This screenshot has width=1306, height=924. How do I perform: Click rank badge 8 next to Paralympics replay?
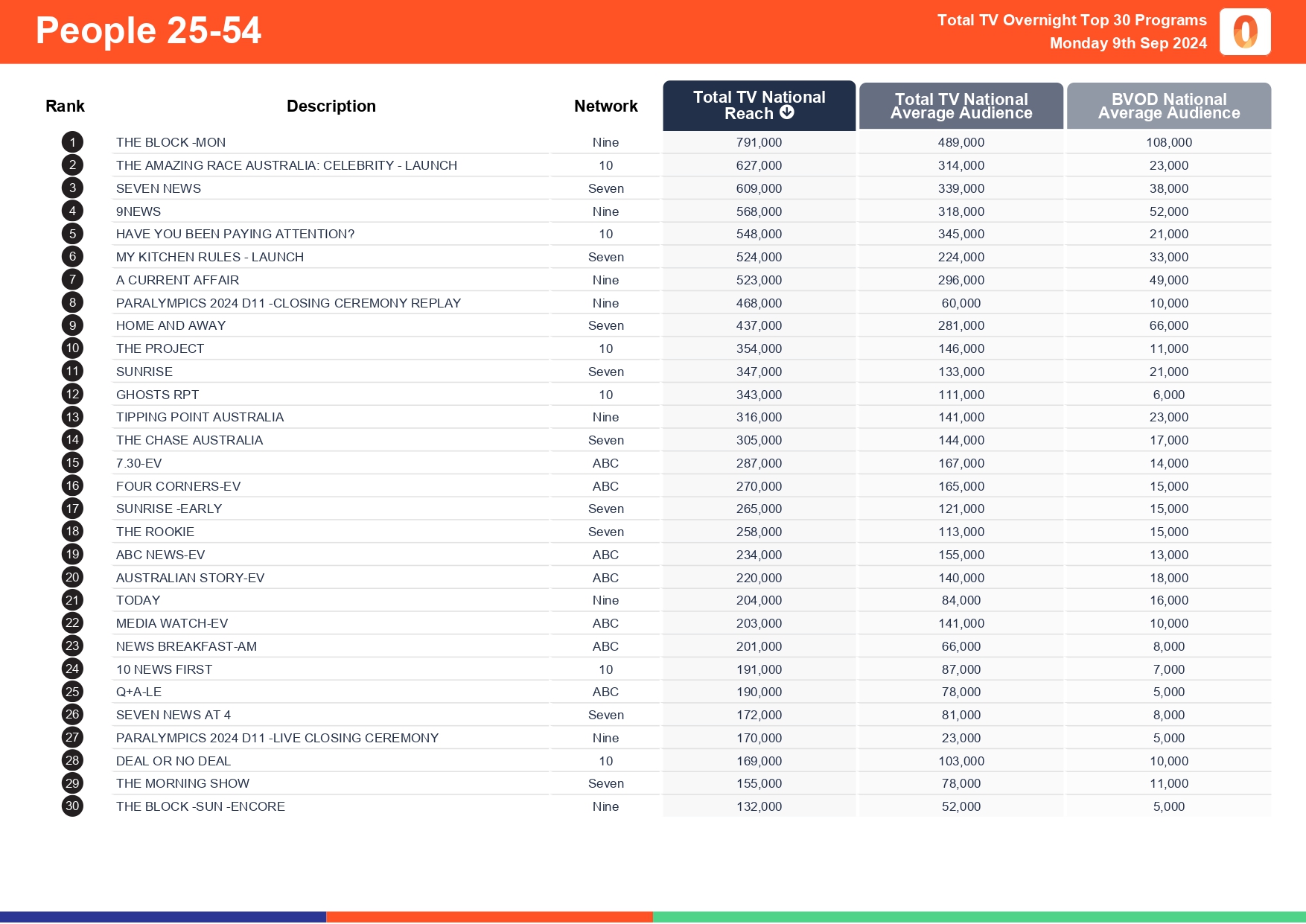tap(71, 302)
